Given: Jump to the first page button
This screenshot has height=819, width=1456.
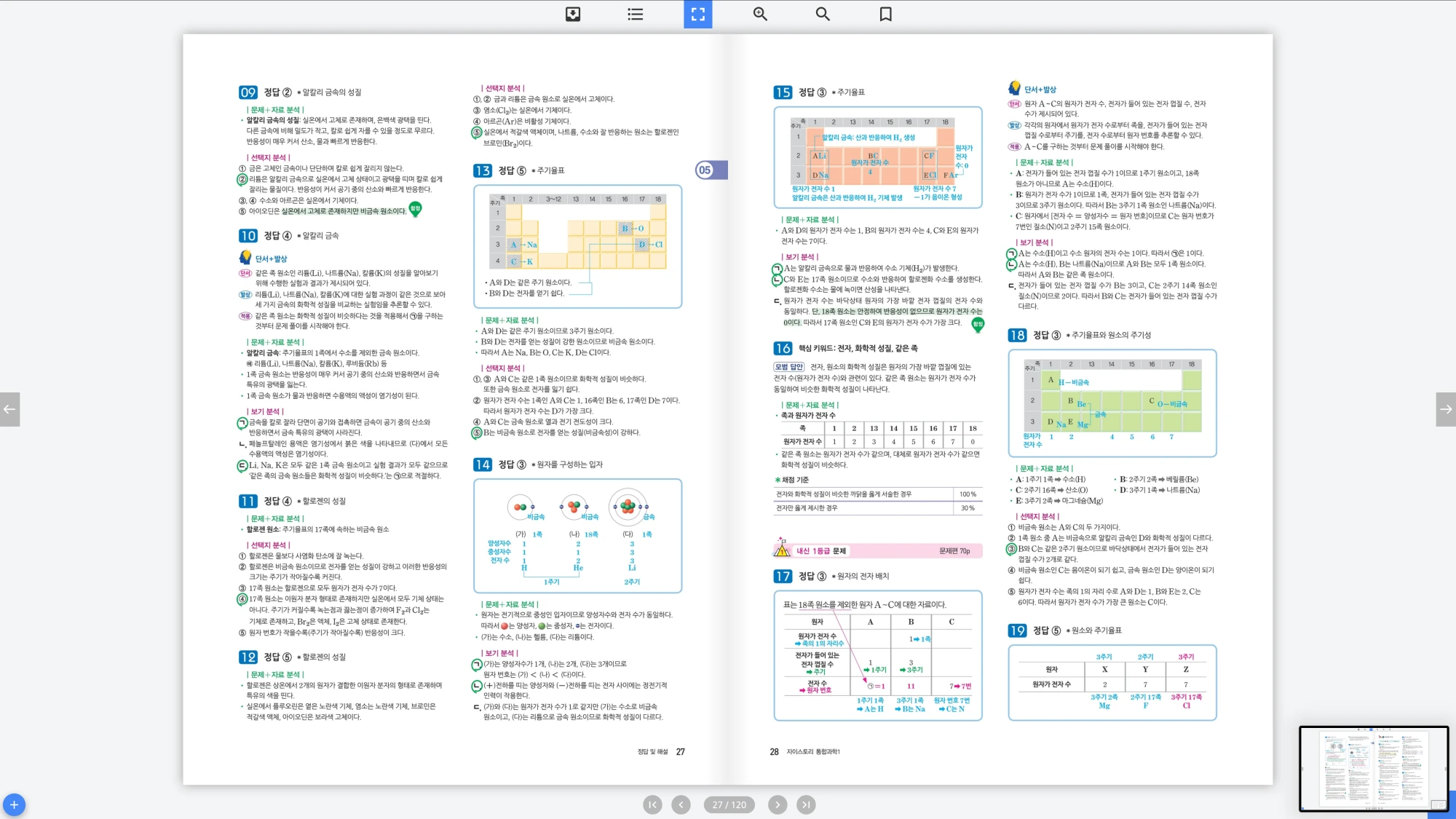Looking at the screenshot, I should pyautogui.click(x=652, y=804).
